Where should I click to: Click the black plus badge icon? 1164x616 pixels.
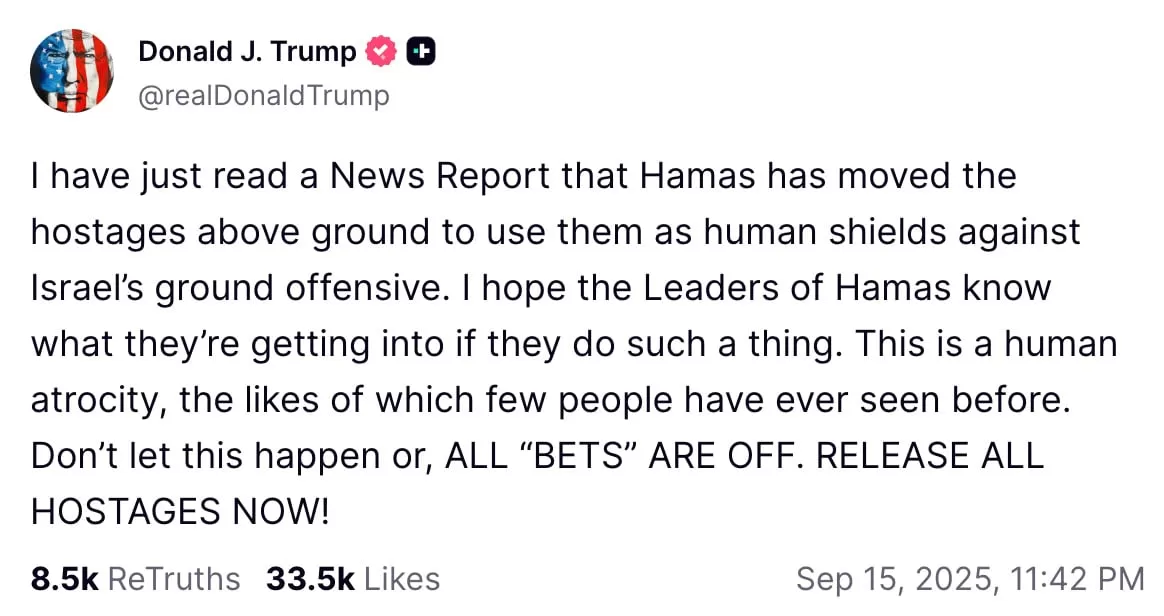coord(420,51)
